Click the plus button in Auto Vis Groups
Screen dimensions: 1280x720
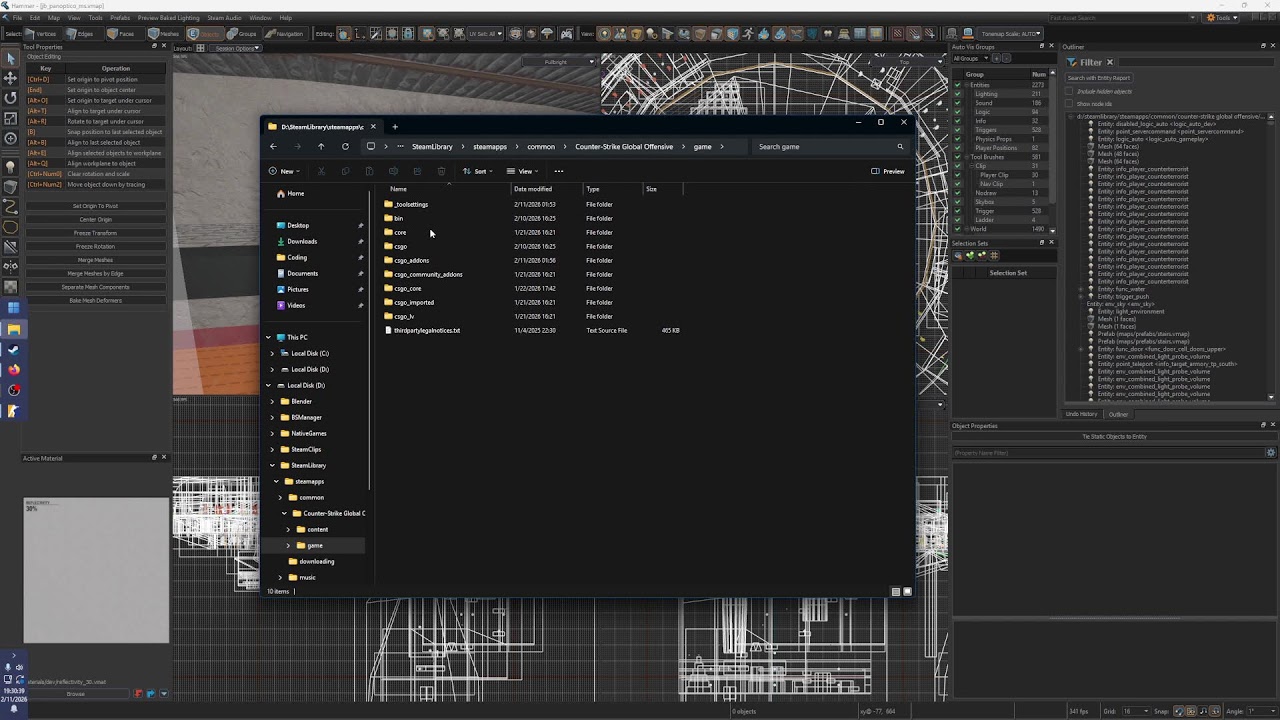pos(996,58)
